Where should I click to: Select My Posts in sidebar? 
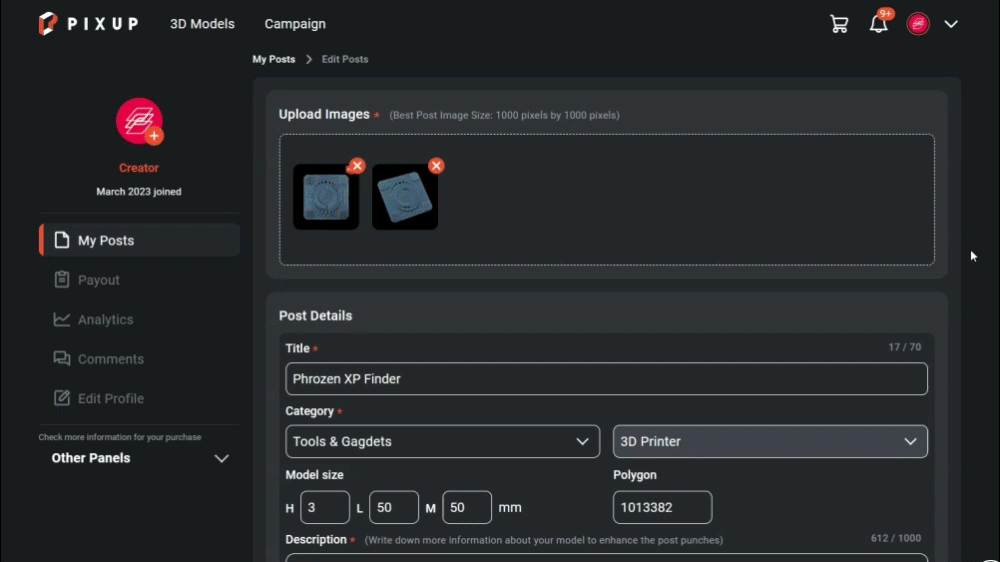(x=139, y=240)
